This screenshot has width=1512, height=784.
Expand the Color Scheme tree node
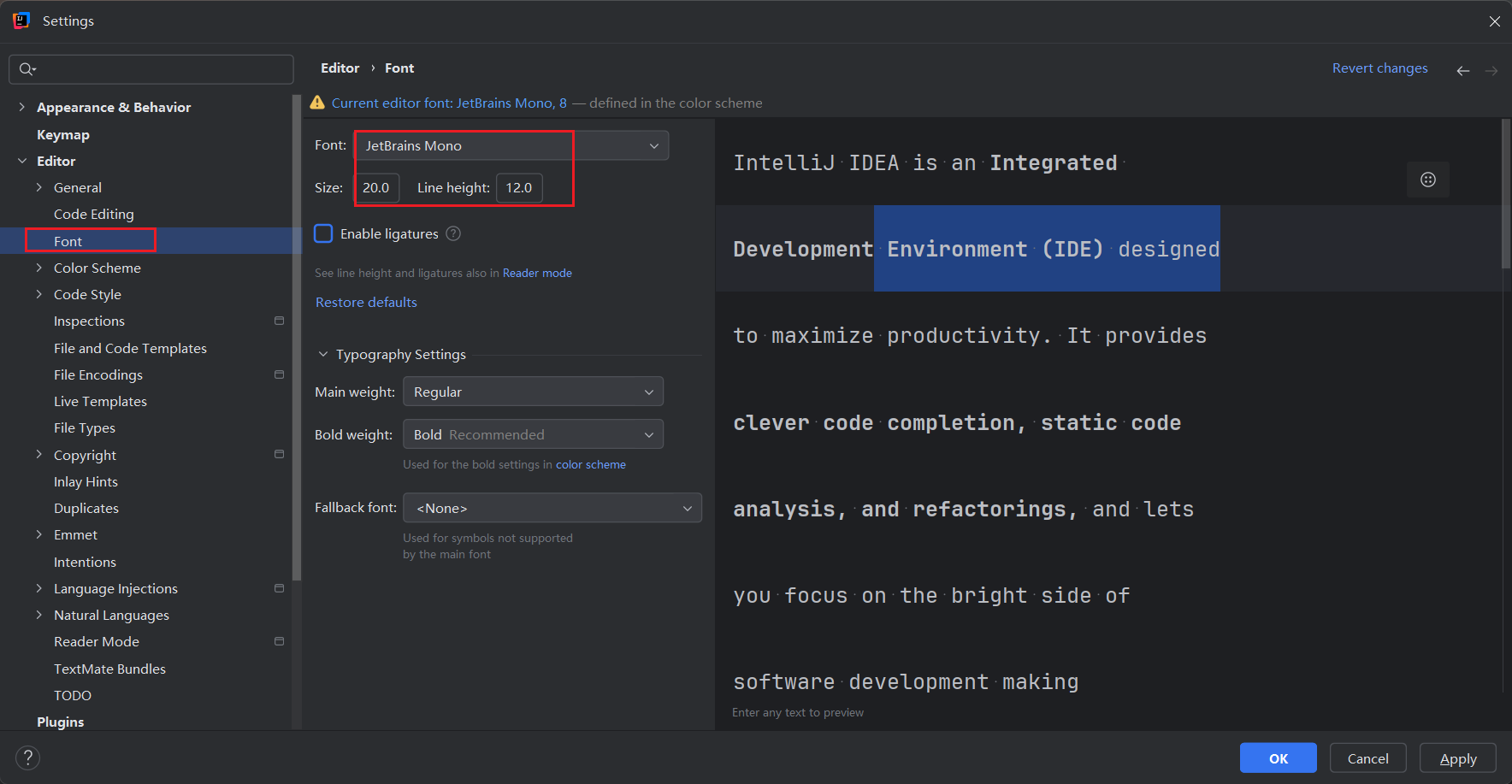(39, 268)
